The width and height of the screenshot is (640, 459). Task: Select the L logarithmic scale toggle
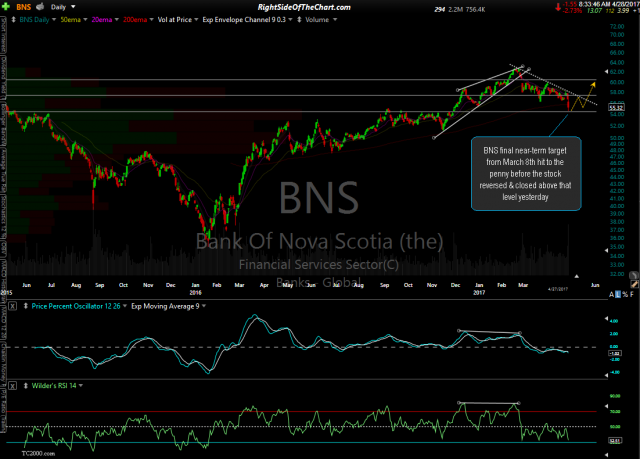click(x=618, y=294)
